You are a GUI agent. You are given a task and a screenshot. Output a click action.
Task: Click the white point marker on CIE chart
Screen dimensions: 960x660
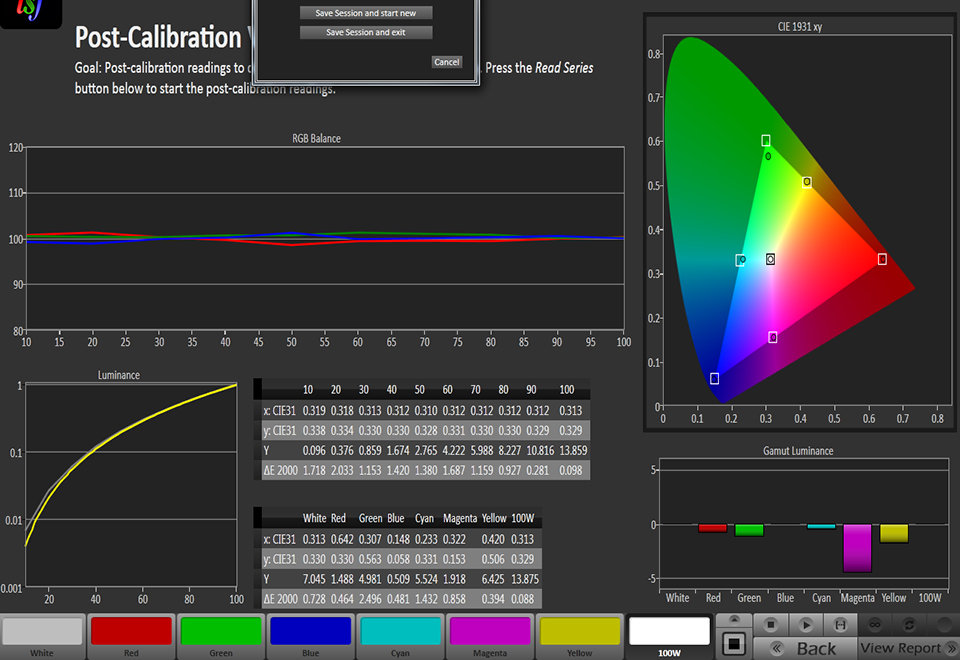point(770,260)
